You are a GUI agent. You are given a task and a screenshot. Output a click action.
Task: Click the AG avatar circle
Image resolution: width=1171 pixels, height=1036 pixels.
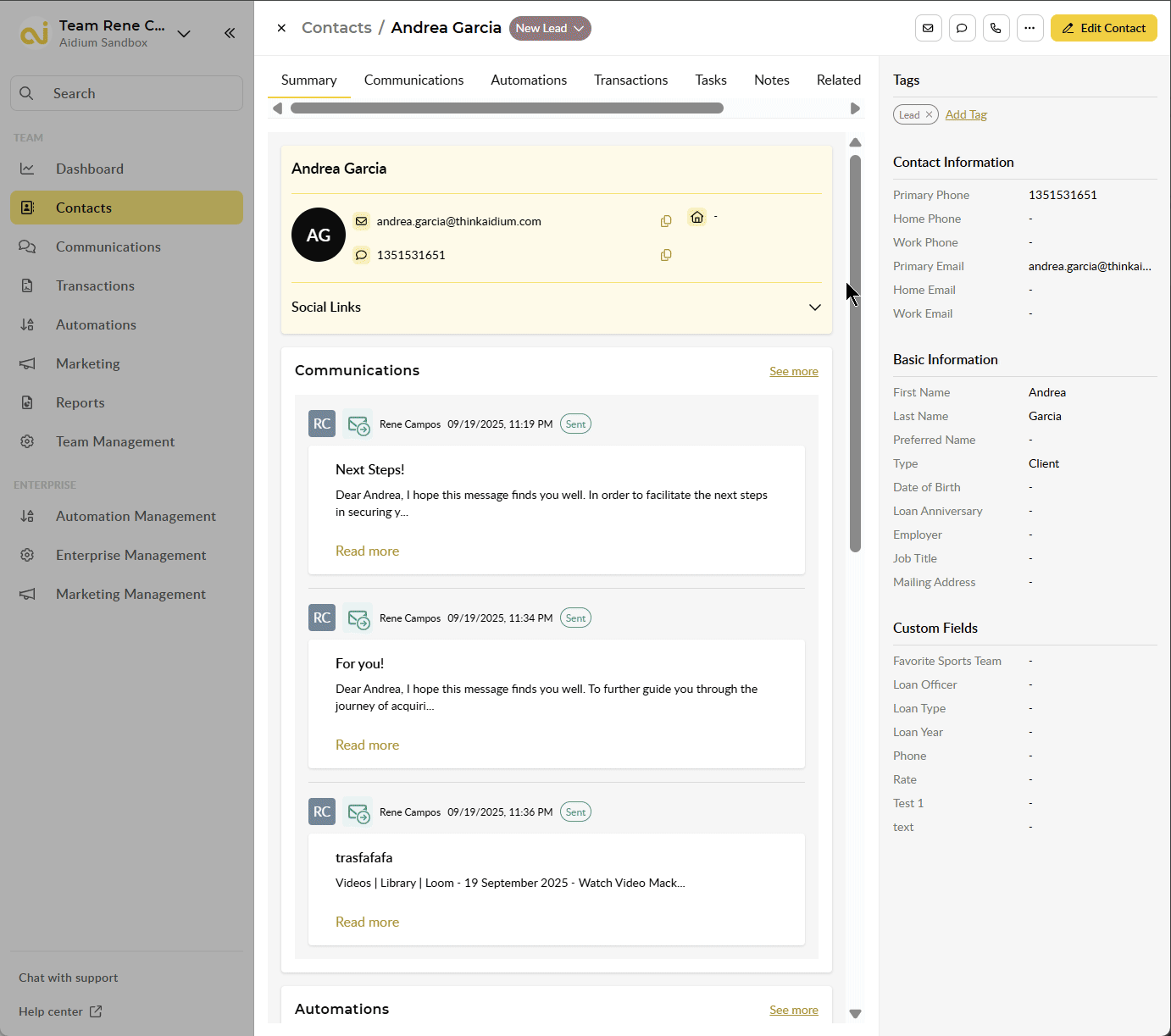319,235
